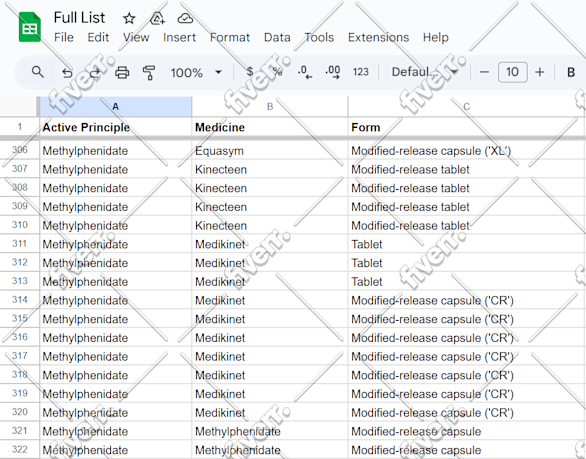Redo the last action
Screen dimensions: 586x459
tap(95, 72)
